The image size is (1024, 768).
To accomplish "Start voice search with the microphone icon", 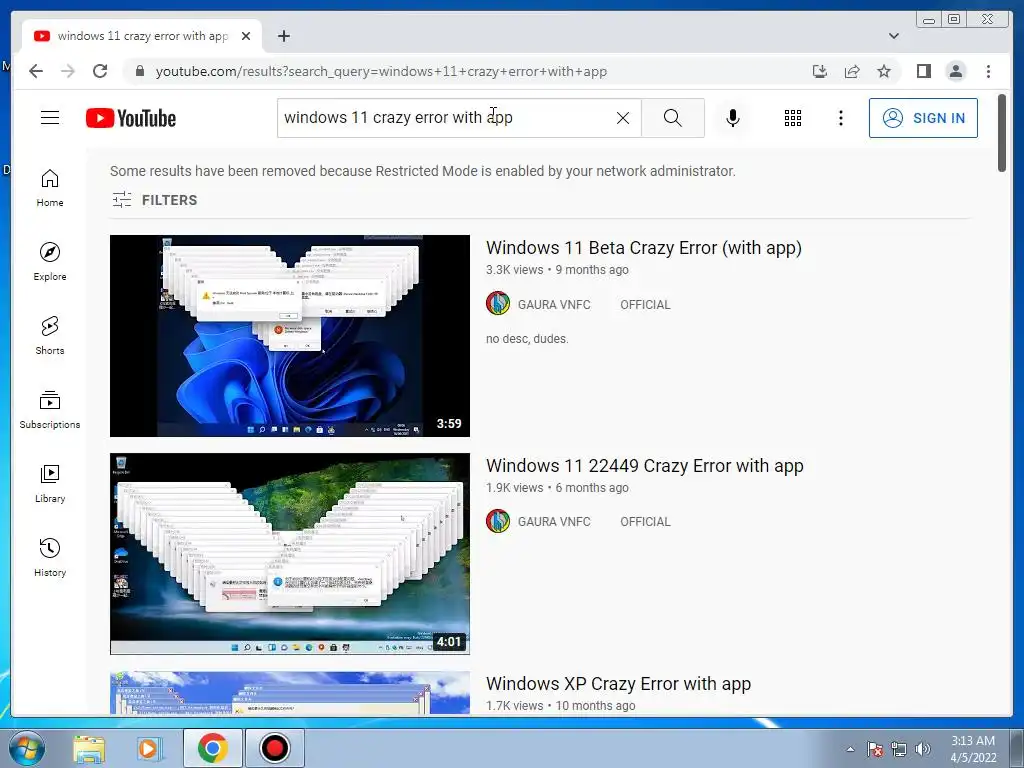I will point(733,118).
